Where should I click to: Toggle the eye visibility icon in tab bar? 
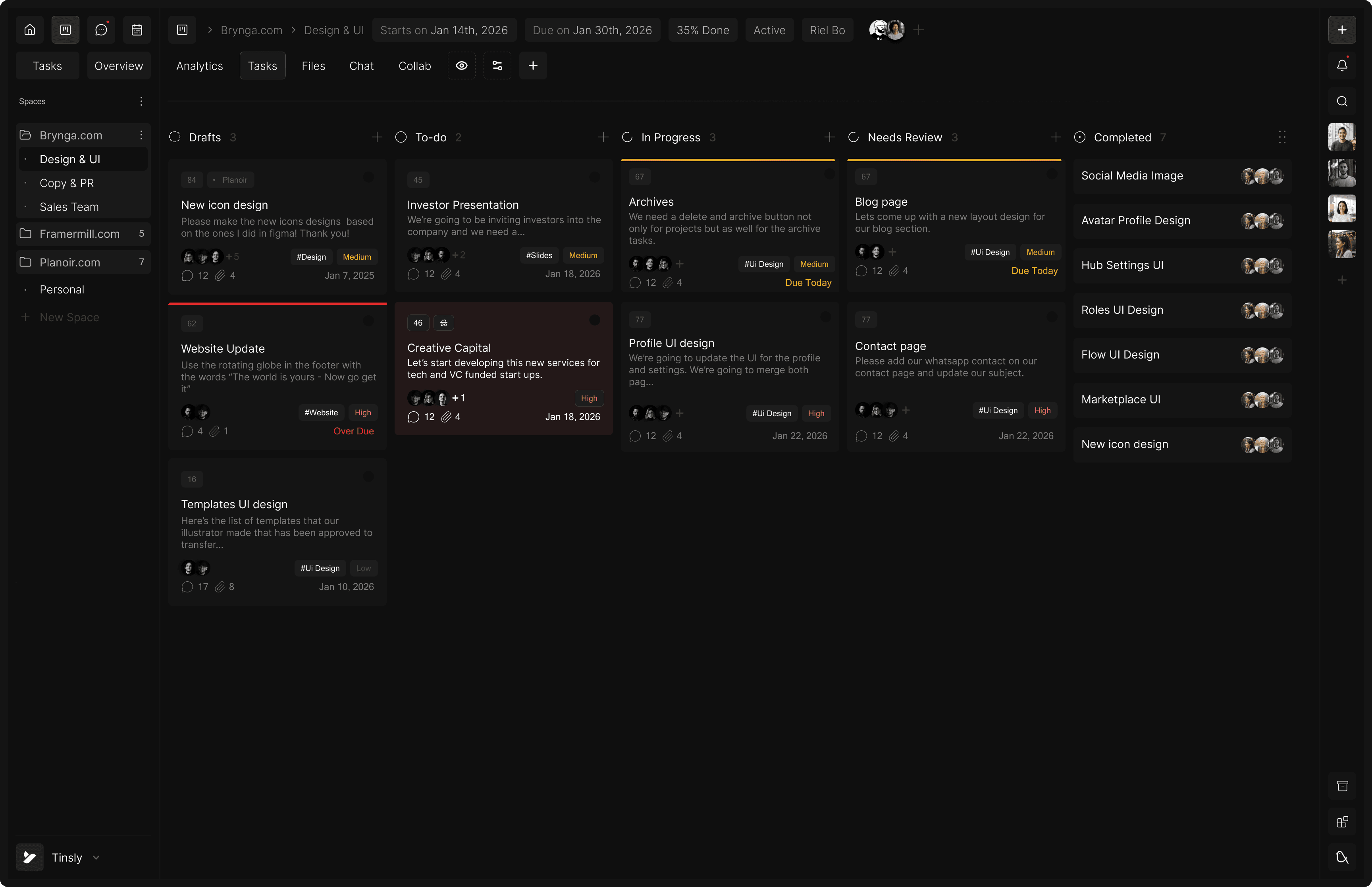tap(462, 66)
